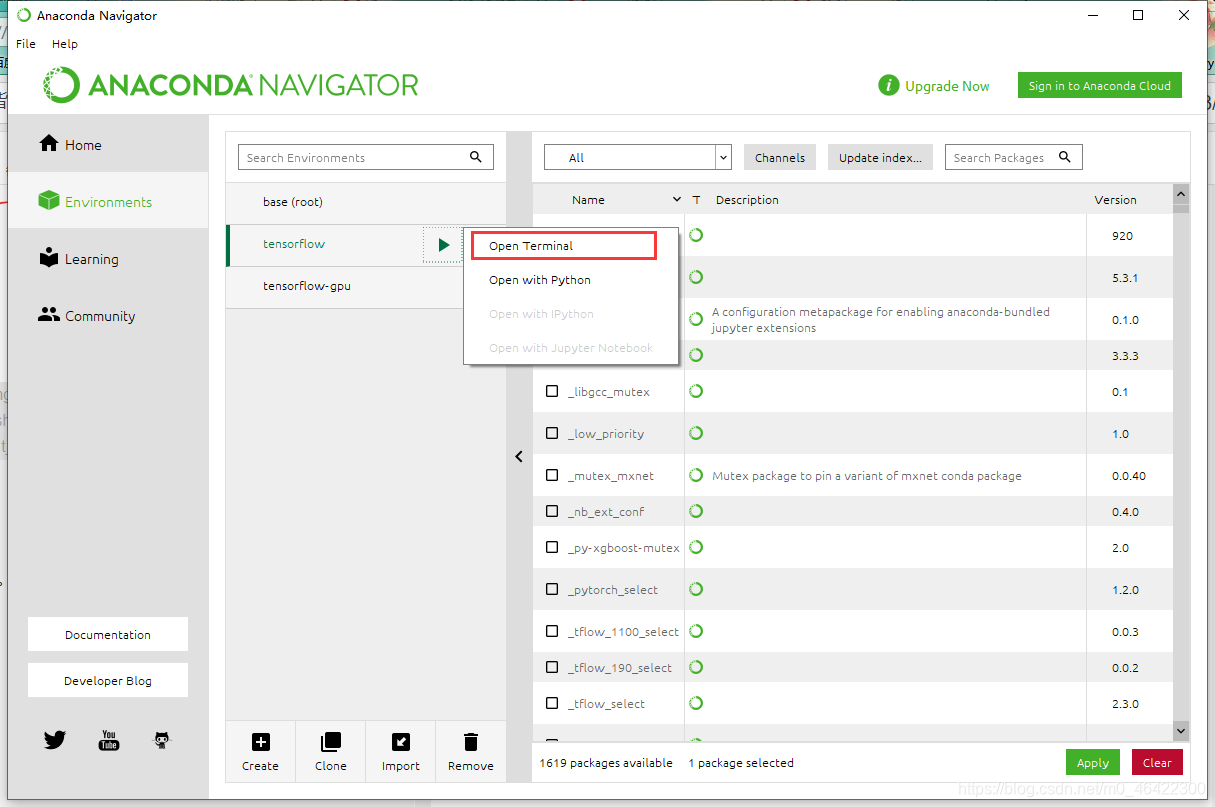Image resolution: width=1215 pixels, height=807 pixels.
Task: Open the All package filter dropdown
Action: (638, 157)
